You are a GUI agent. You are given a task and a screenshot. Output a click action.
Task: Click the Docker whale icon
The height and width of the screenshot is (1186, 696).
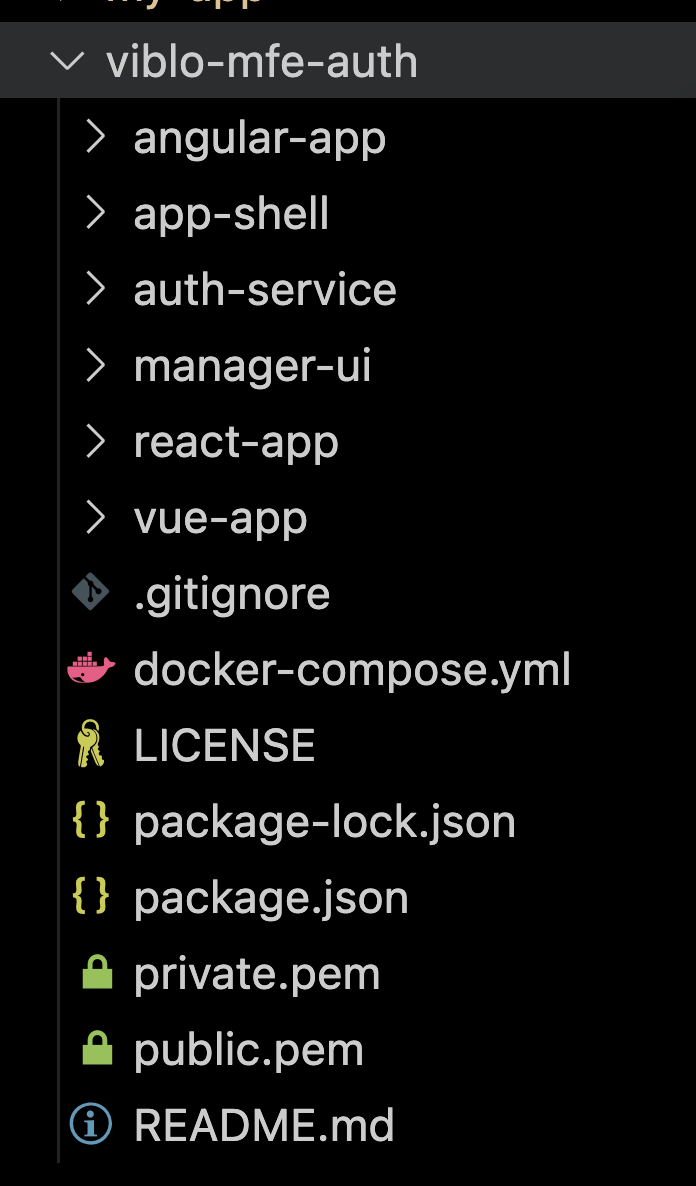click(x=91, y=669)
